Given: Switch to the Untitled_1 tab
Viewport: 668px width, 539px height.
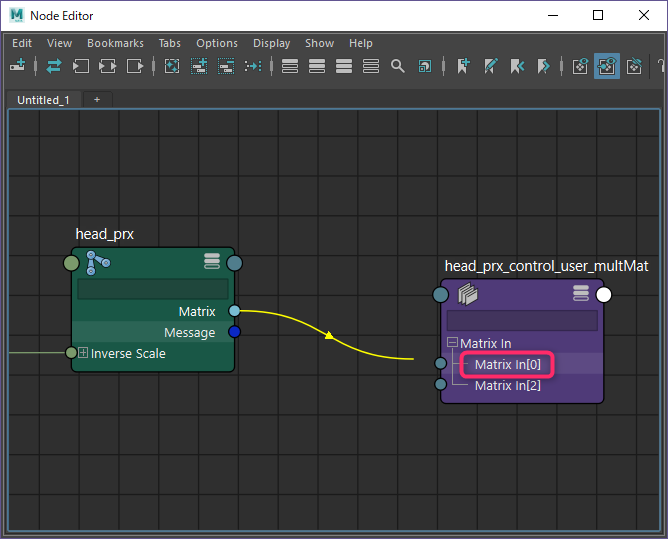Looking at the screenshot, I should tap(44, 100).
